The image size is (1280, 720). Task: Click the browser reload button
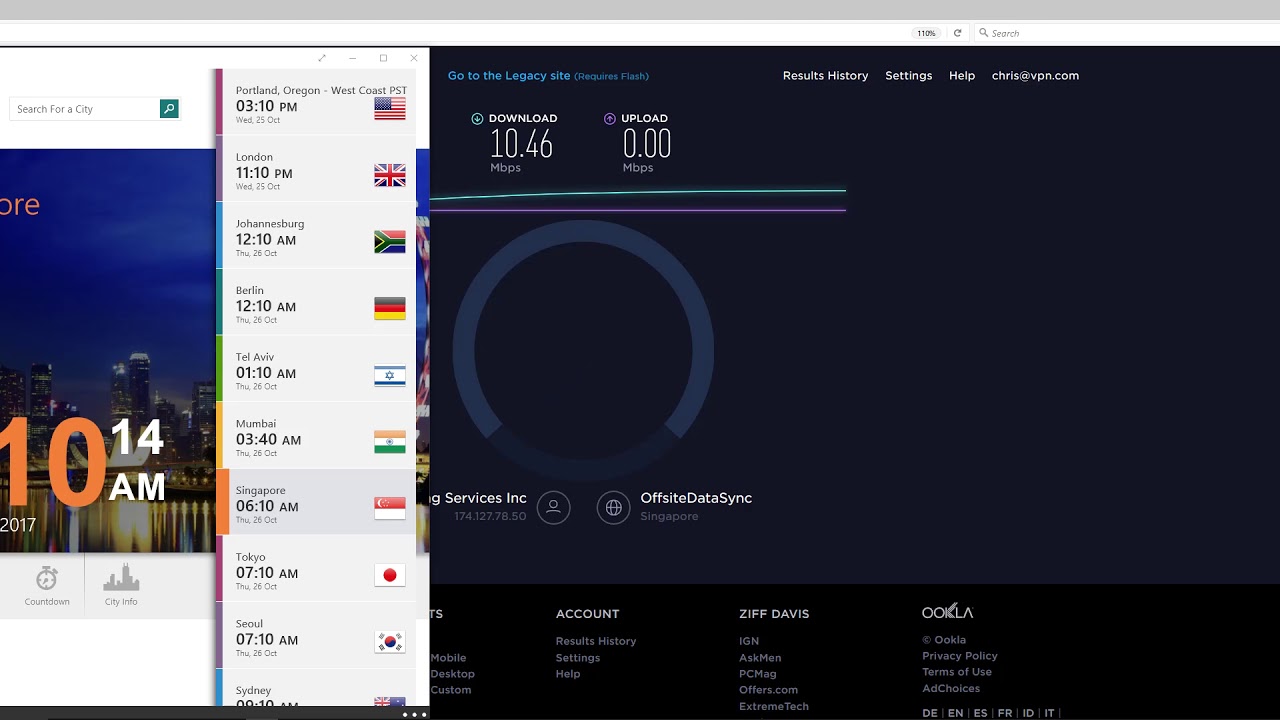957,33
